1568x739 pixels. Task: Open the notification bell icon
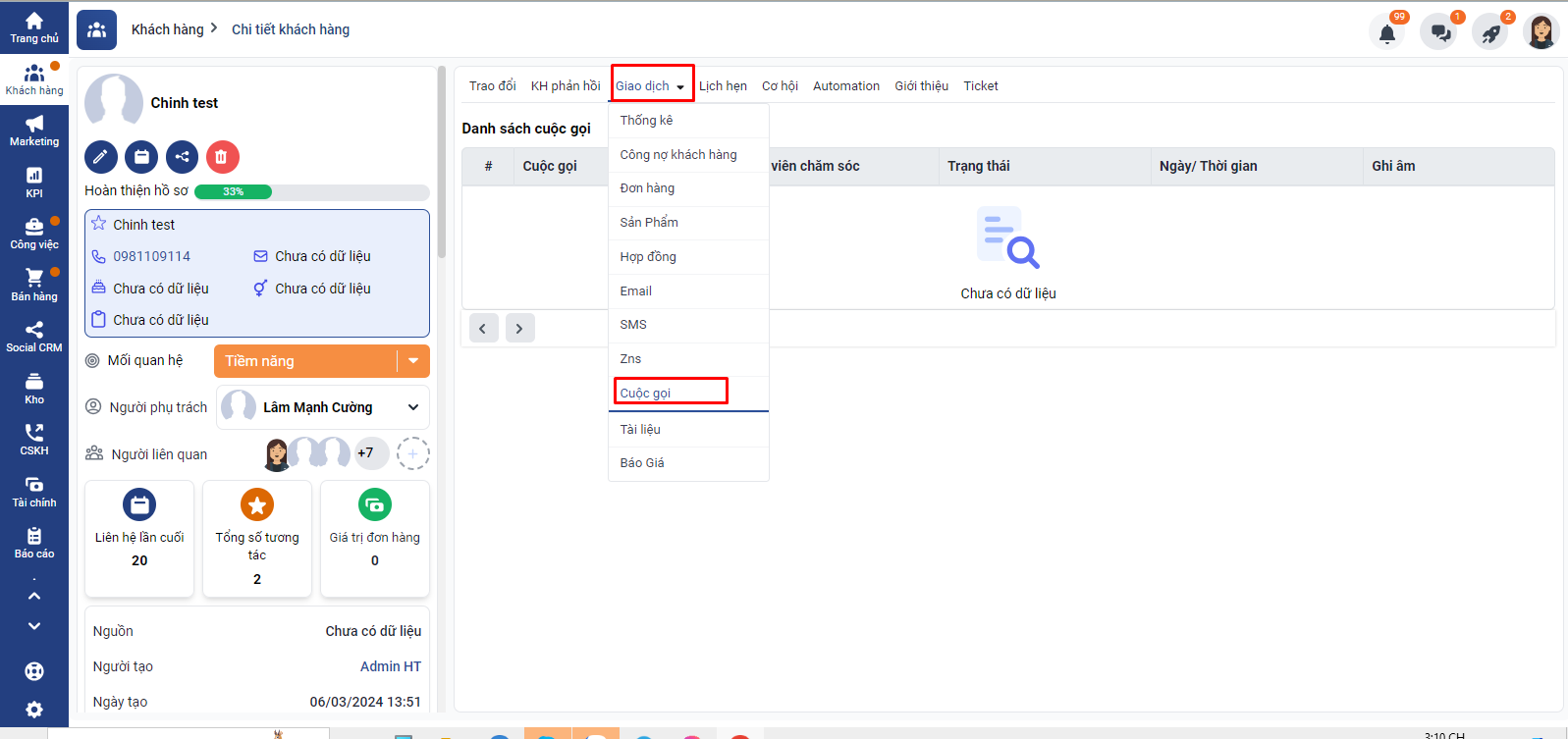1386,33
